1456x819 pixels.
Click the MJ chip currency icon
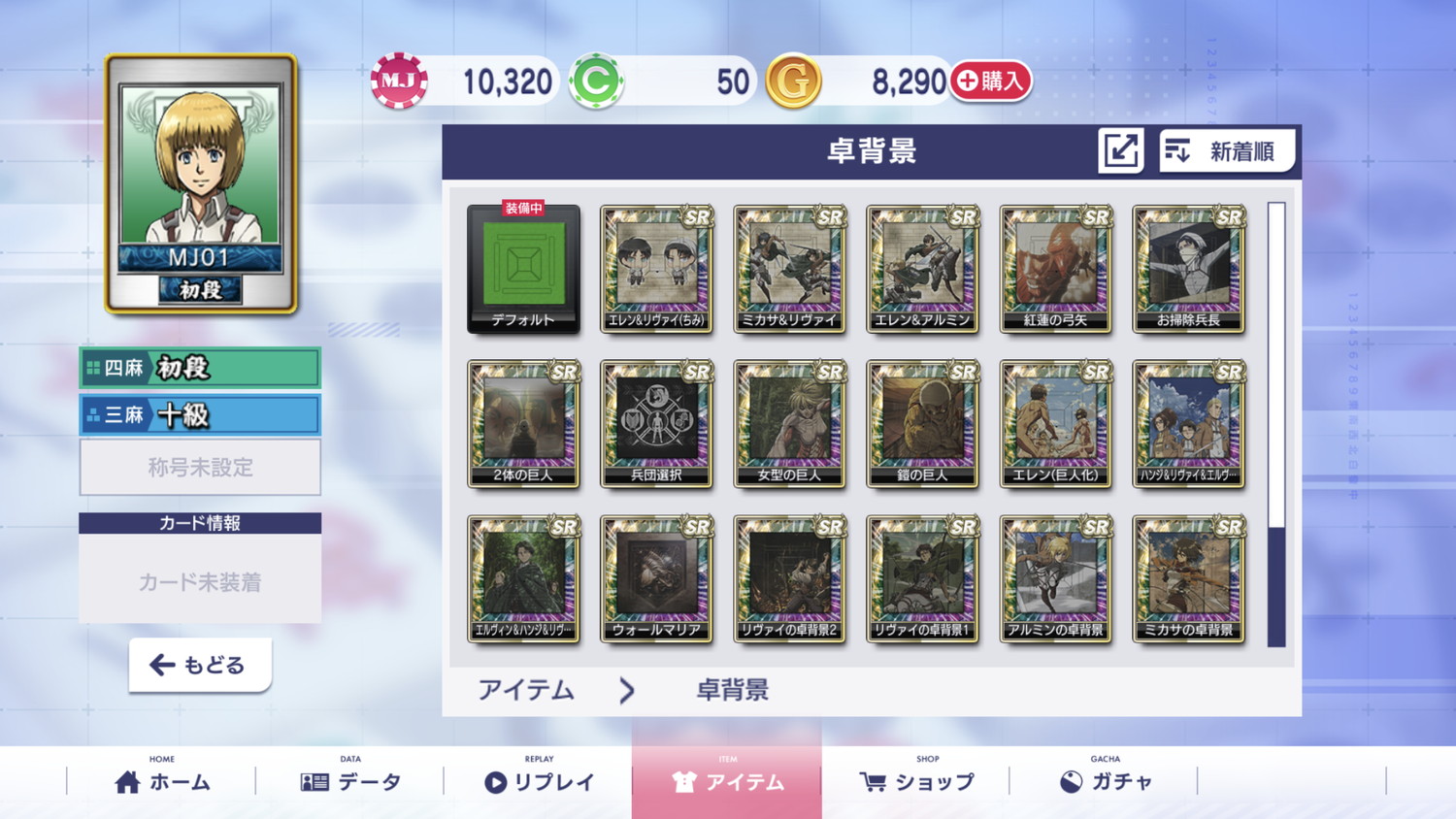tap(399, 81)
